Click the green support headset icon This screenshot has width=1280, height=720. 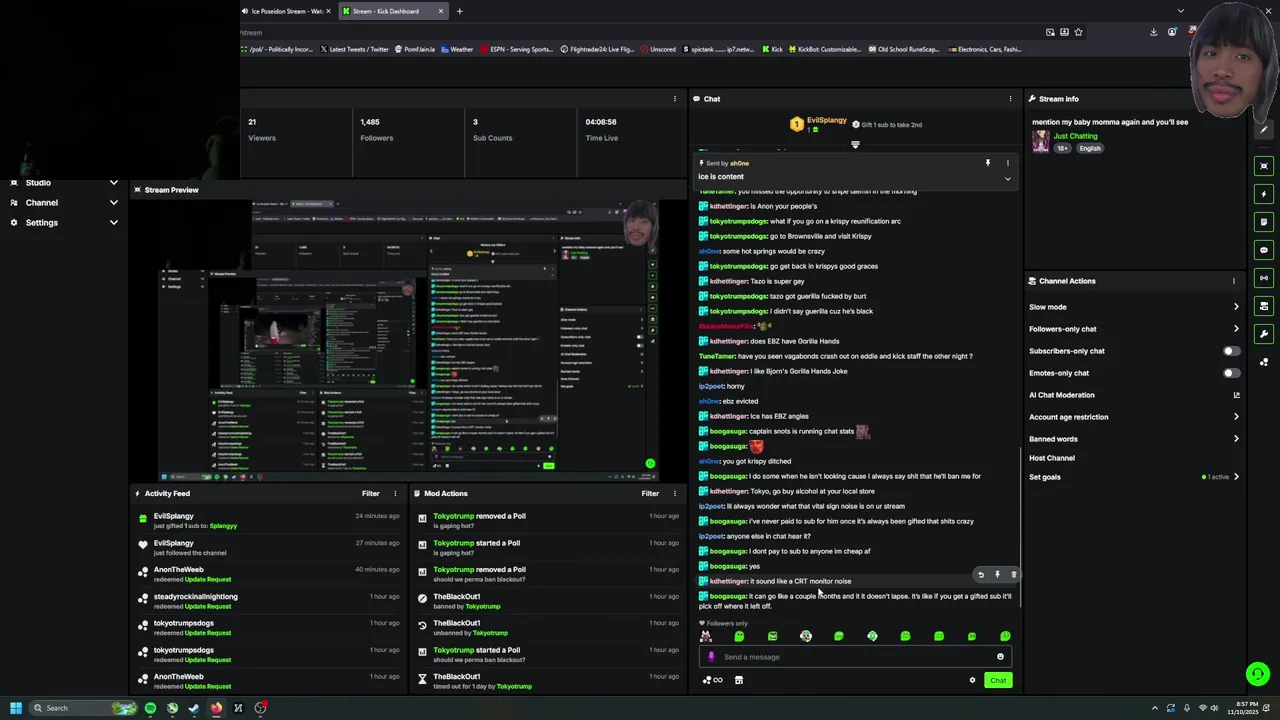[x=1258, y=674]
